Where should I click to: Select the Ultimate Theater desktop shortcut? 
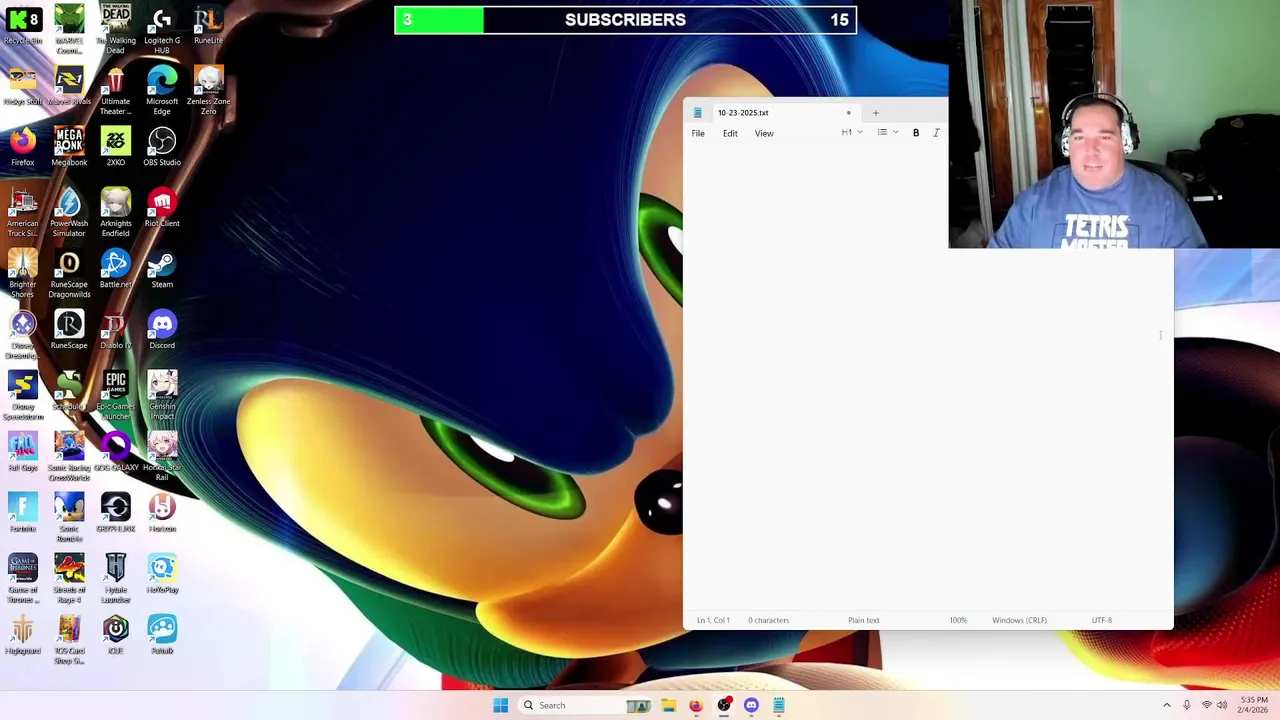coord(115,91)
